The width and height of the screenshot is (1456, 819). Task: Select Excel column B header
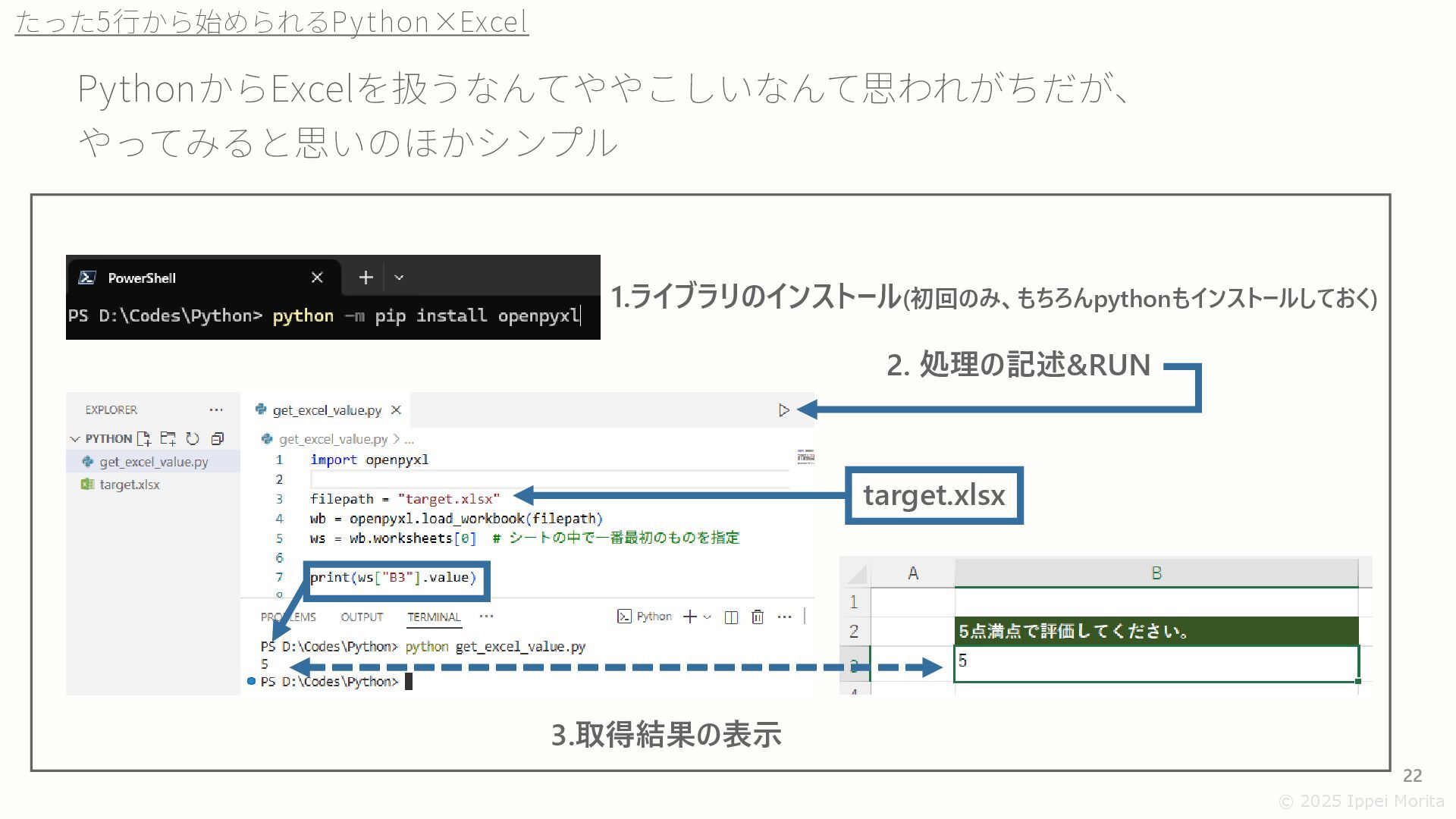coord(1156,573)
